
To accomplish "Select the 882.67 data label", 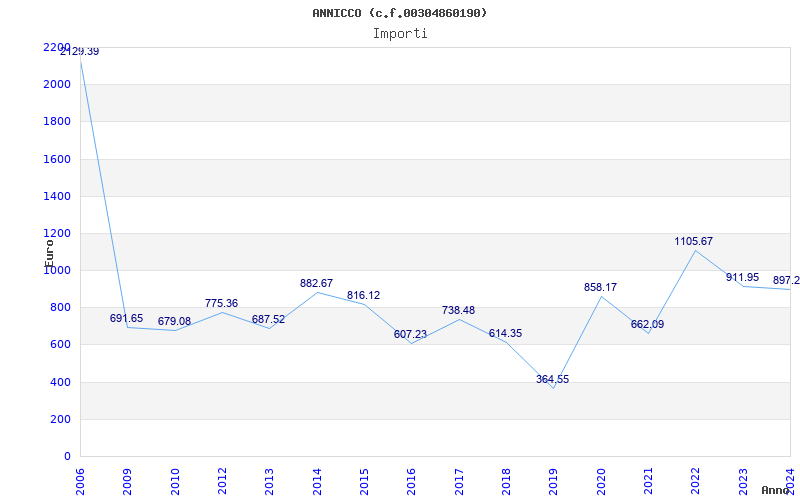I will (316, 283).
